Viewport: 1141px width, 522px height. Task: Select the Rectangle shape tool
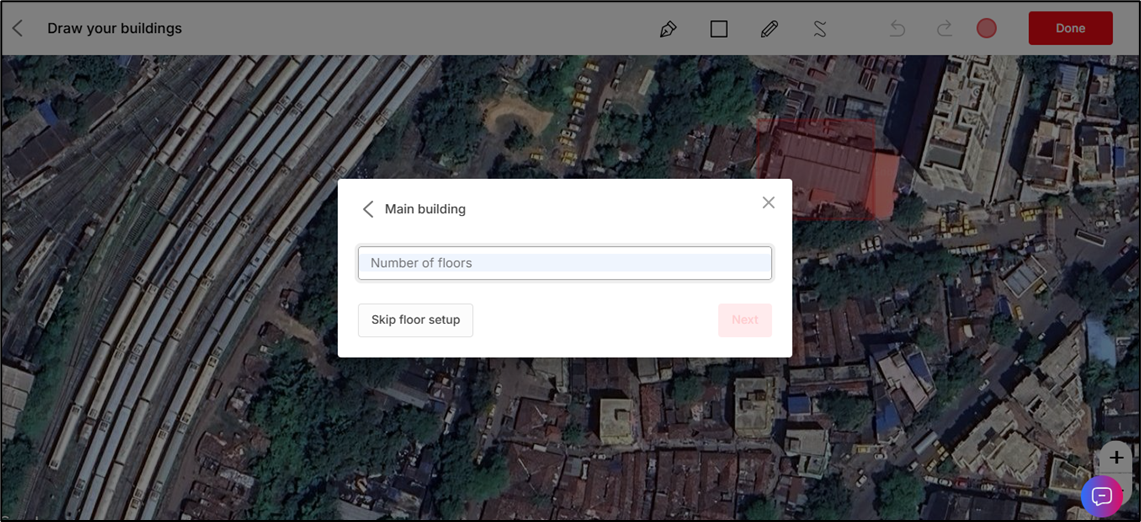(x=719, y=29)
